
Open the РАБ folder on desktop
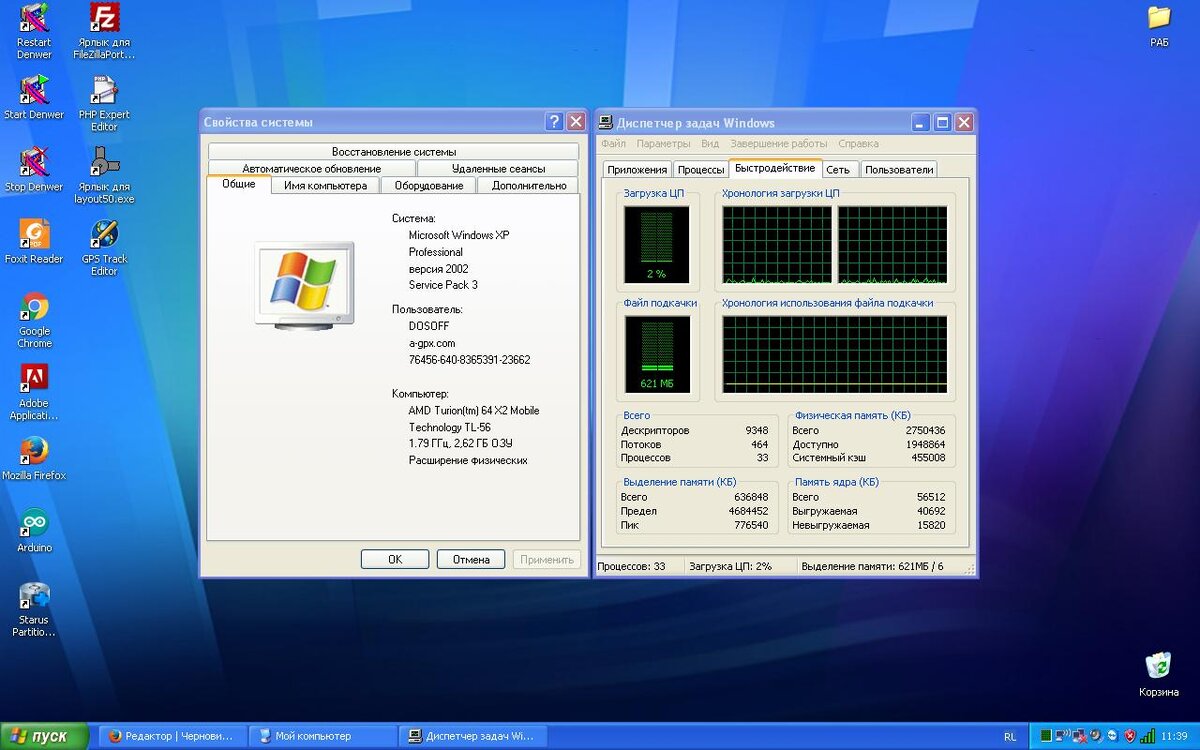coord(1159,18)
